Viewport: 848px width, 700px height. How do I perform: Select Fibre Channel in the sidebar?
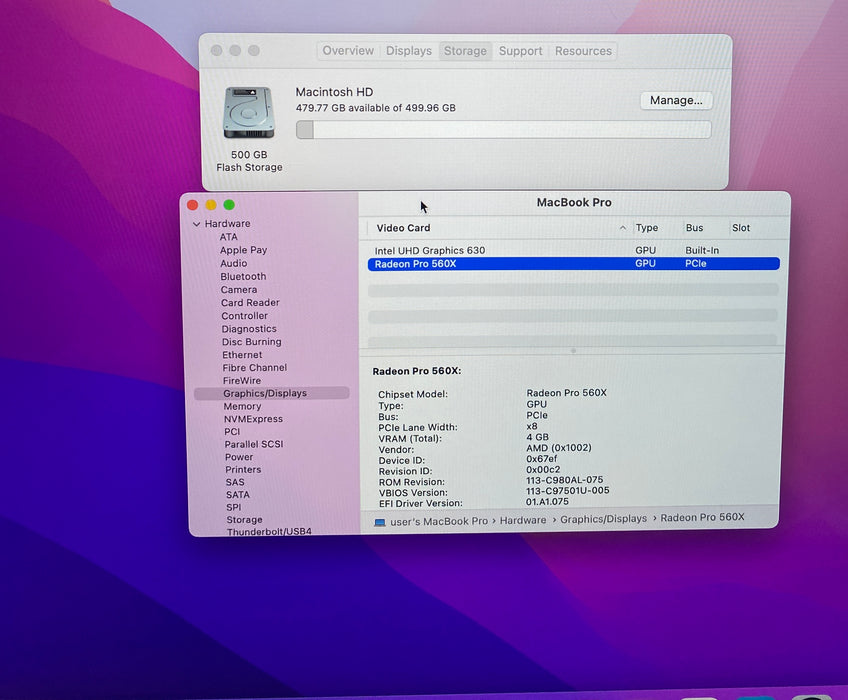pos(255,368)
